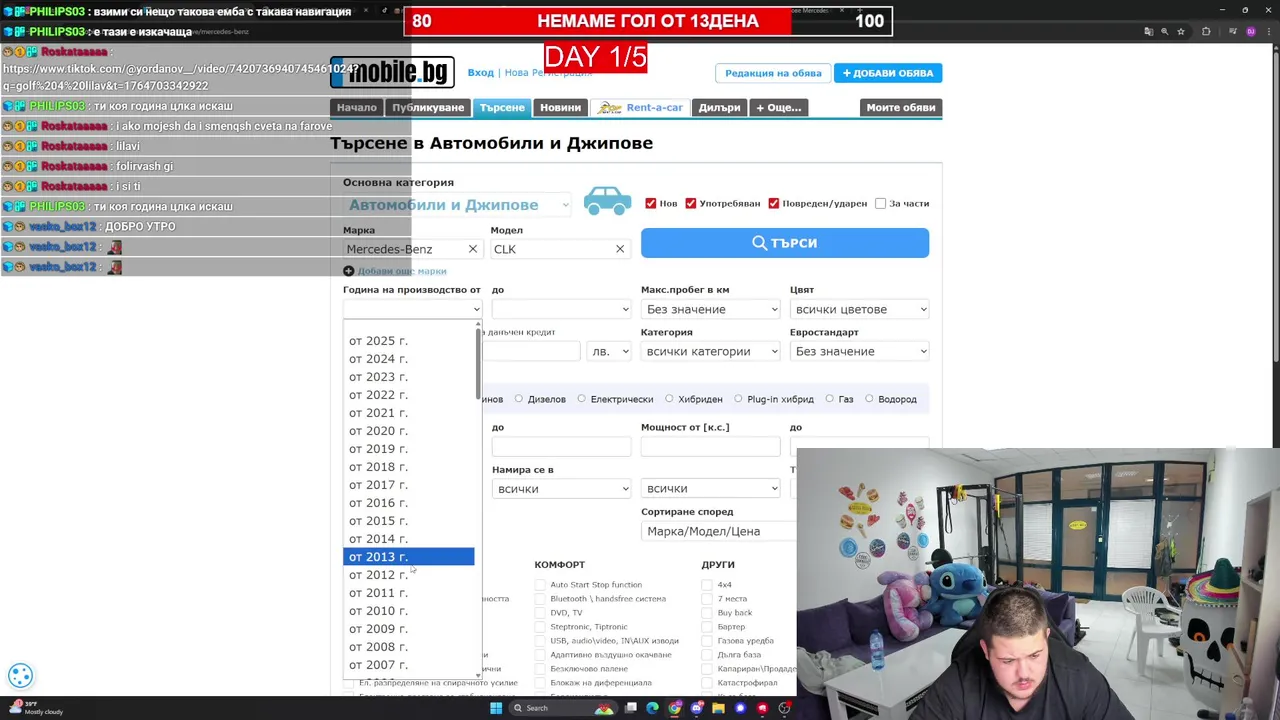This screenshot has height=720, width=1280.
Task: Open the Макс. пробег в км dropdown
Action: pyautogui.click(x=710, y=309)
